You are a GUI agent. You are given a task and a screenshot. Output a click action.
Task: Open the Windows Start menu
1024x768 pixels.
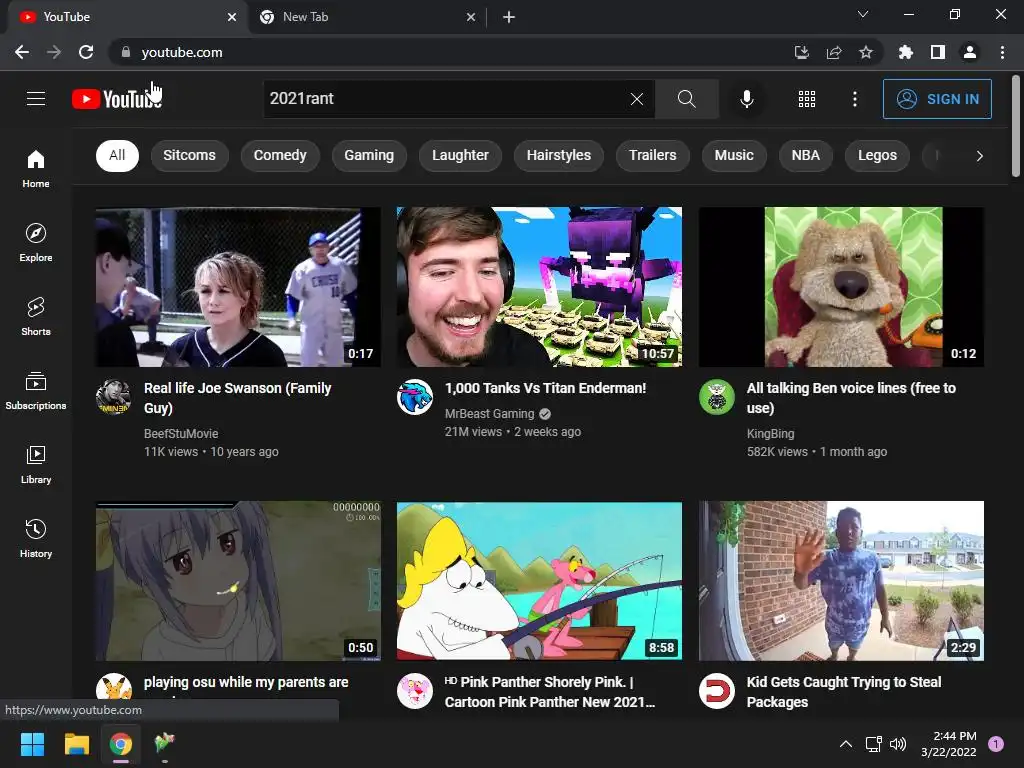tap(32, 744)
